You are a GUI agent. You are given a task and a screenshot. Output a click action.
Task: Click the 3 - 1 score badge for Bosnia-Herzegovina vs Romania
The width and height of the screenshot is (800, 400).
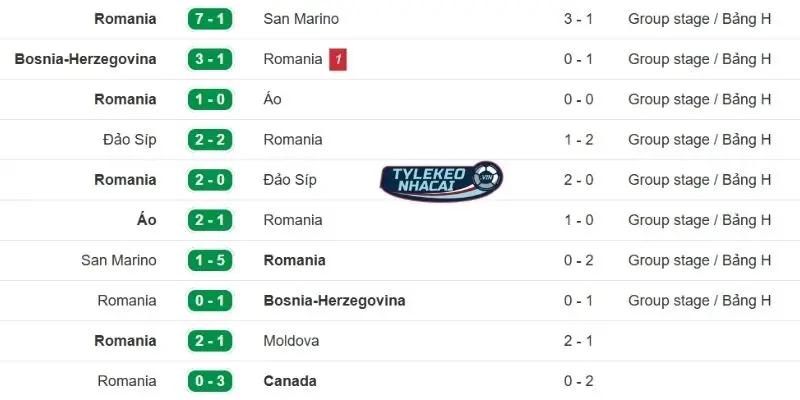coord(210,59)
